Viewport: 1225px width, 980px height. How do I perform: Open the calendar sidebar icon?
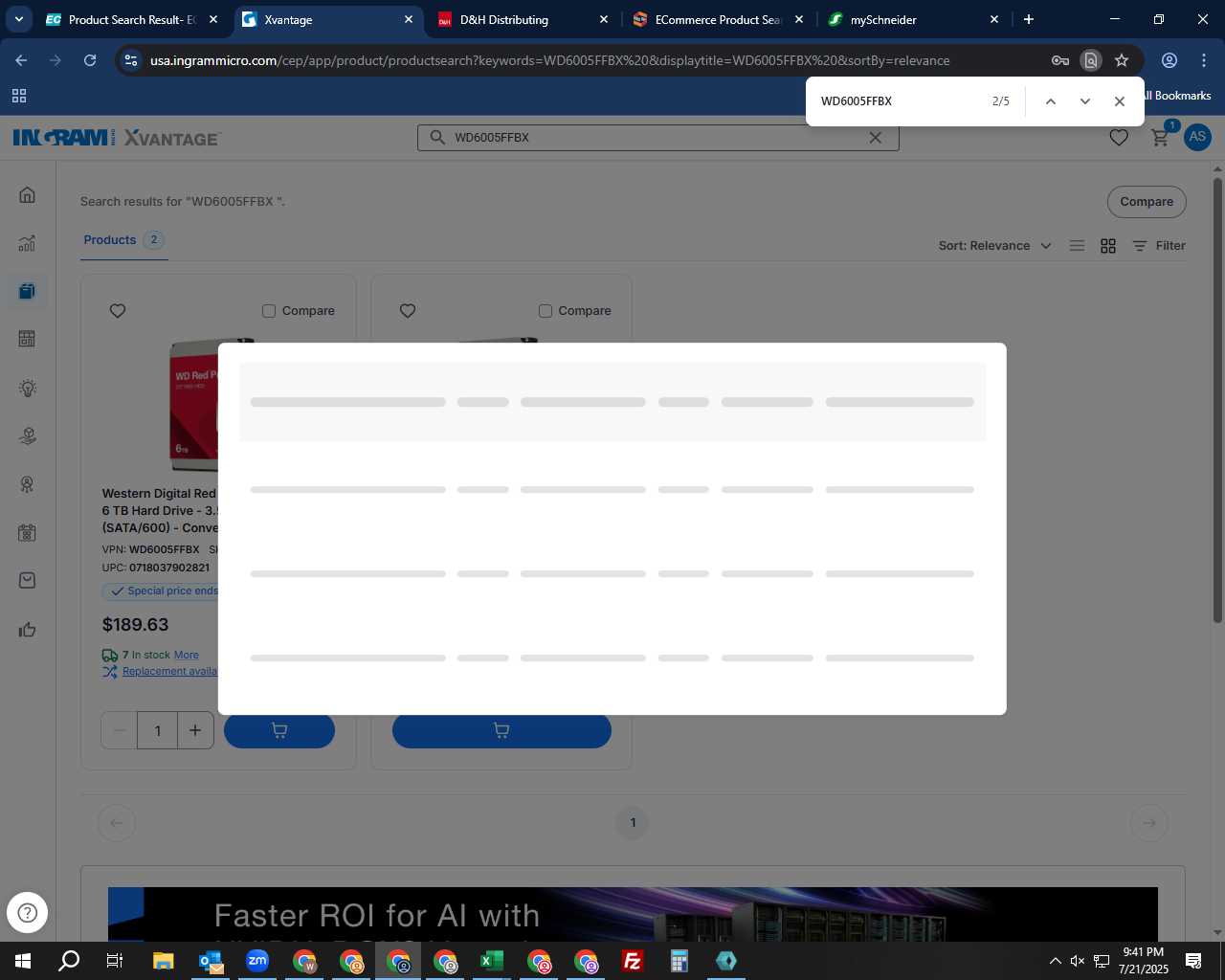[27, 533]
